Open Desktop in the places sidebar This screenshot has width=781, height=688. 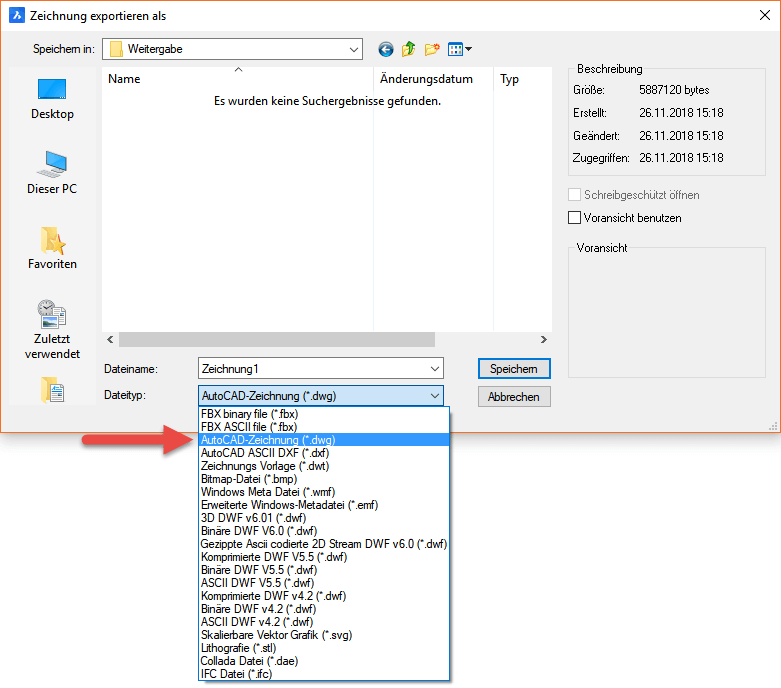coord(52,98)
